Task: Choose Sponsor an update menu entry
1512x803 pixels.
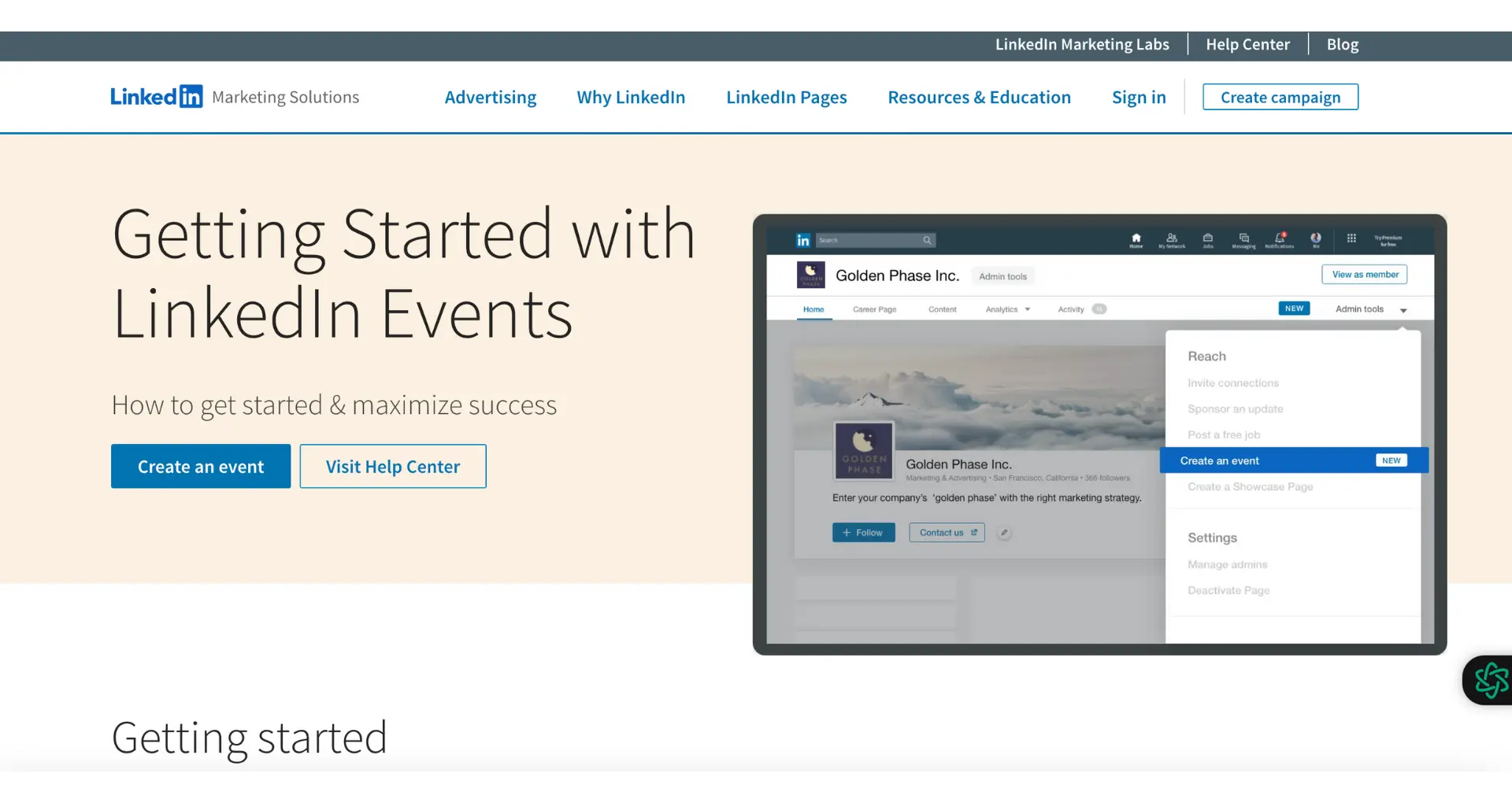Action: (x=1236, y=409)
